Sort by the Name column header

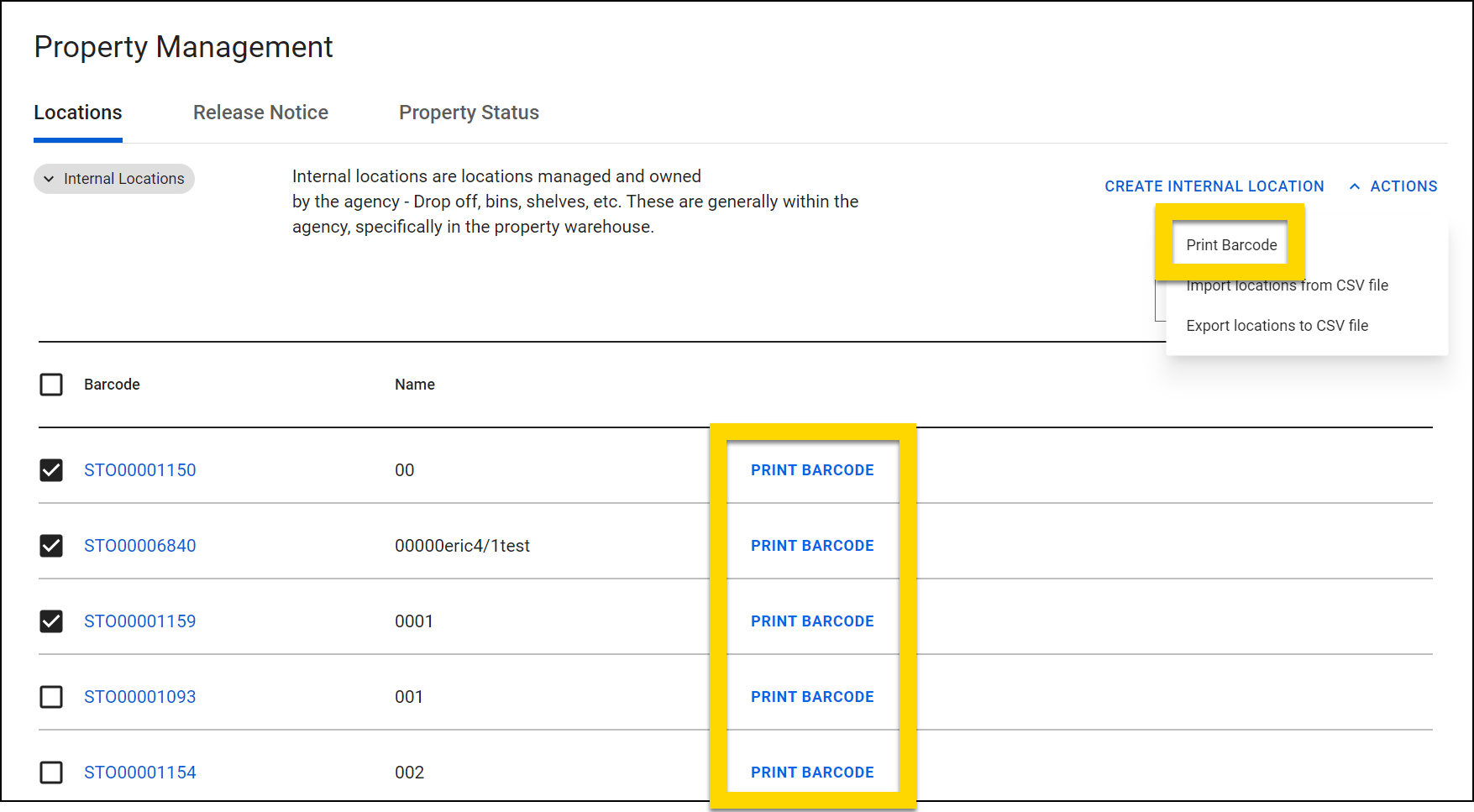(415, 385)
